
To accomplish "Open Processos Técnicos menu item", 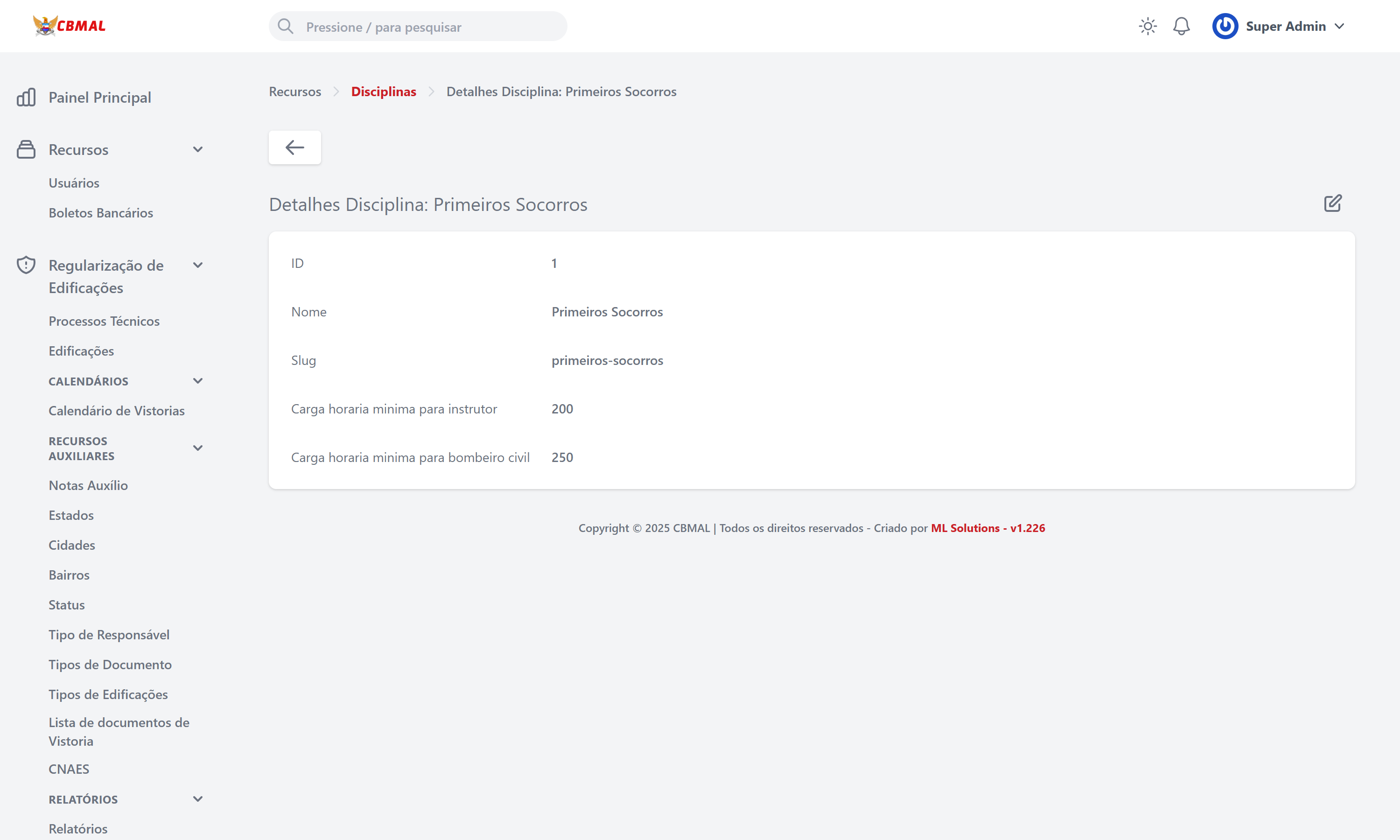I will pyautogui.click(x=104, y=321).
